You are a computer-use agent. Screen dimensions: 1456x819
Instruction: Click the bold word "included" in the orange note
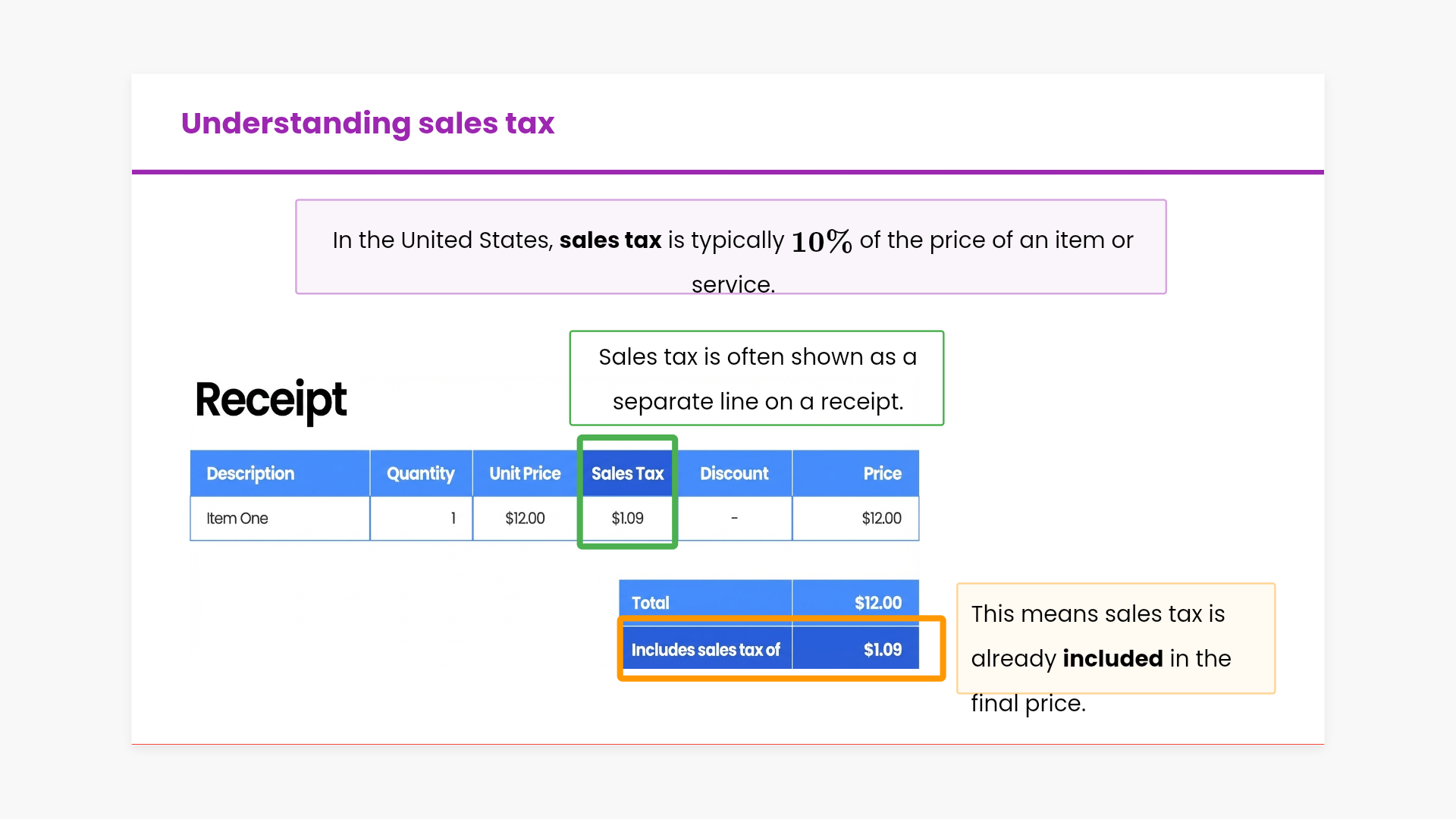(x=1112, y=659)
